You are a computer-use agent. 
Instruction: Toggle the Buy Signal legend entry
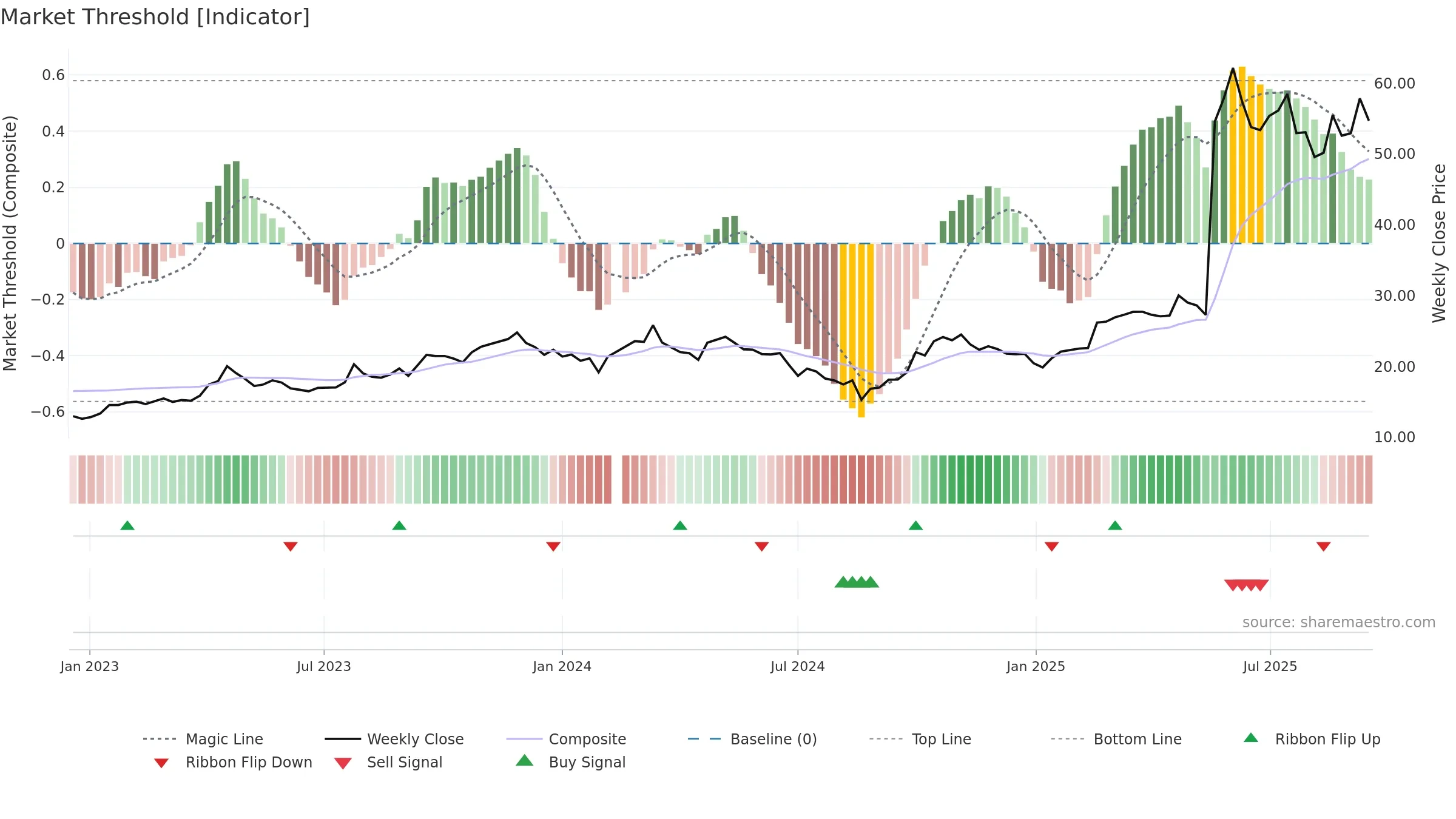click(x=570, y=762)
